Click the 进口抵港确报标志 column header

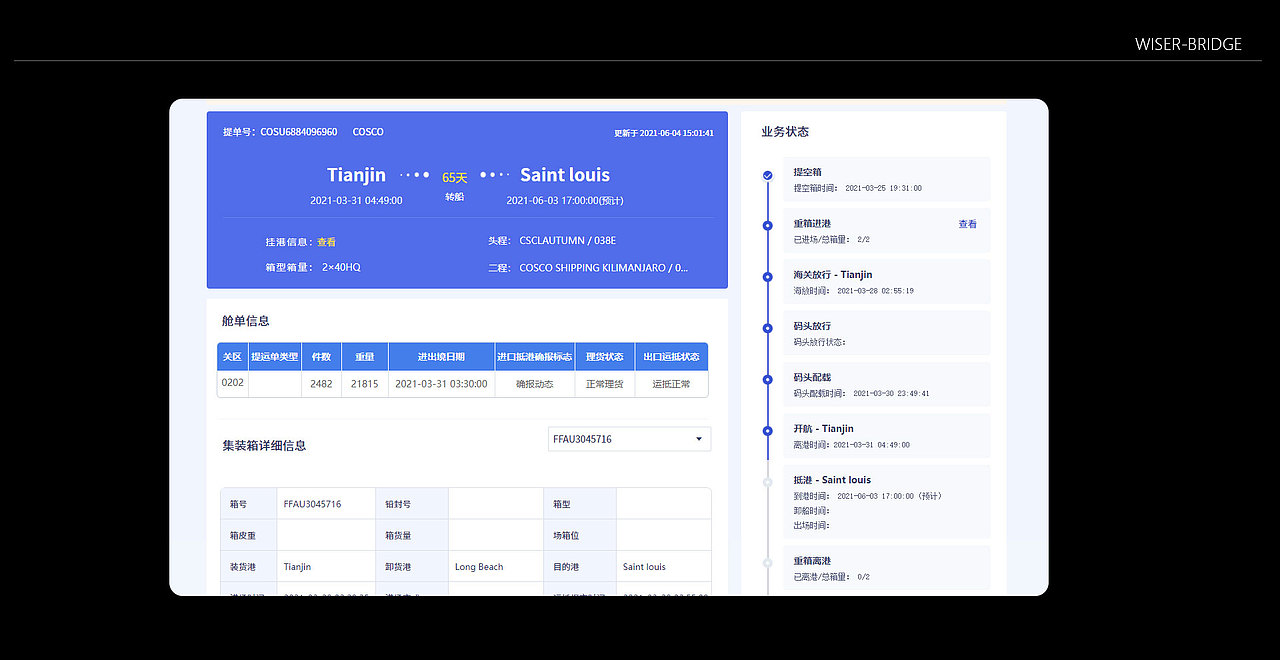pos(534,357)
